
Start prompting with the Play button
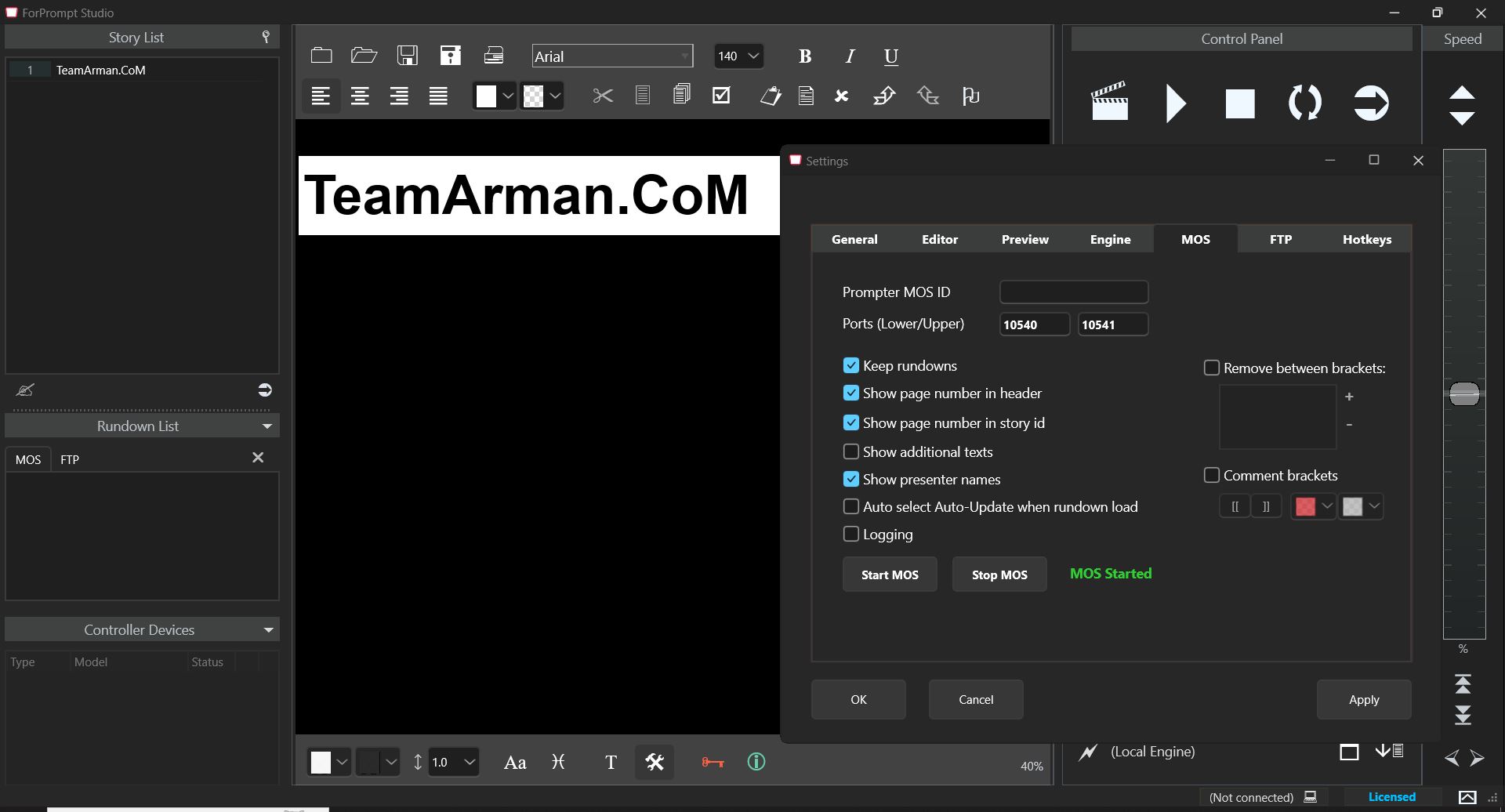point(1175,103)
